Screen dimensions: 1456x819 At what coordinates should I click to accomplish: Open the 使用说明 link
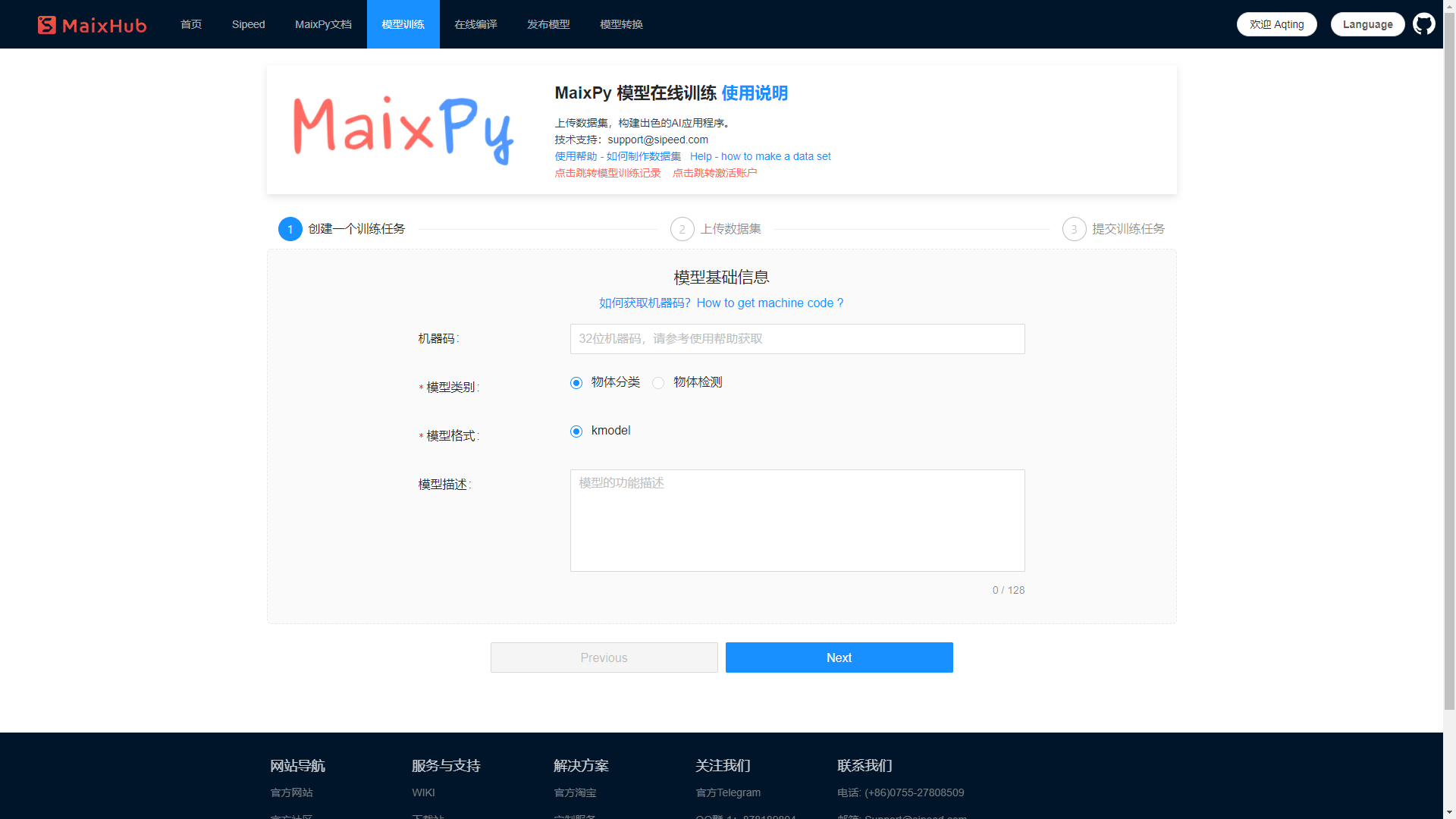[x=755, y=93]
